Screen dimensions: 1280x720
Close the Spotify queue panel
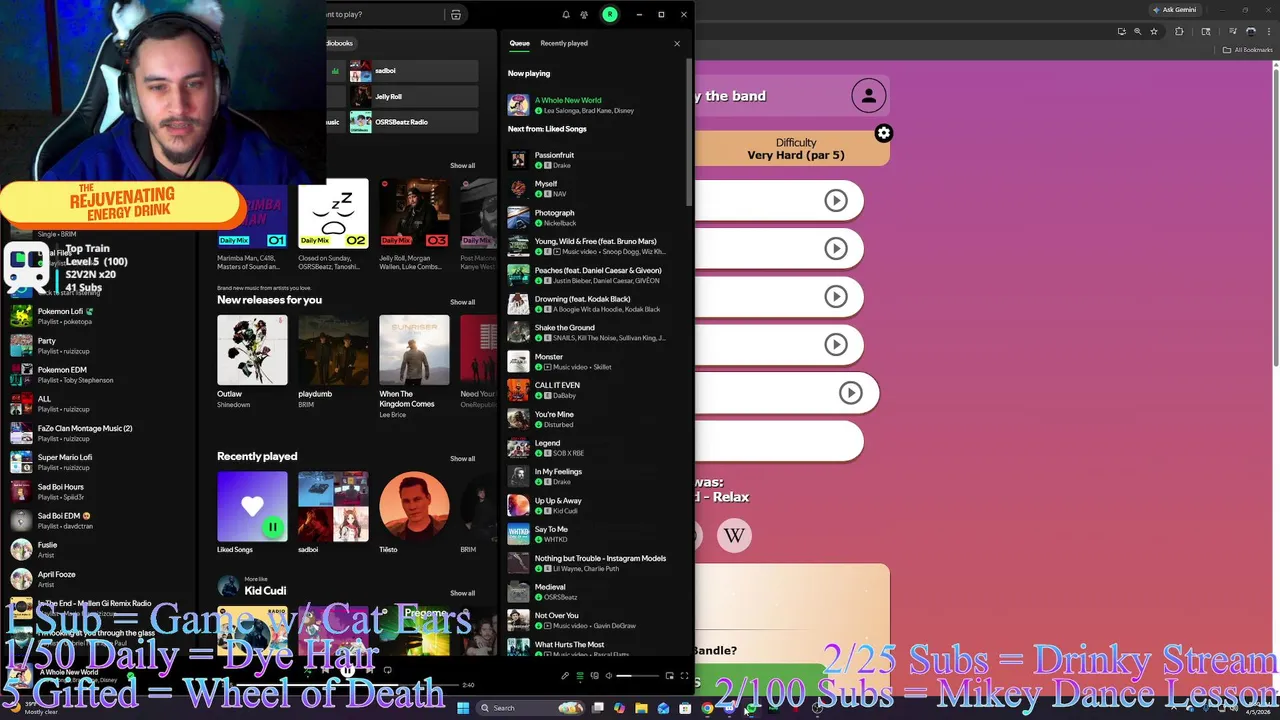click(677, 43)
